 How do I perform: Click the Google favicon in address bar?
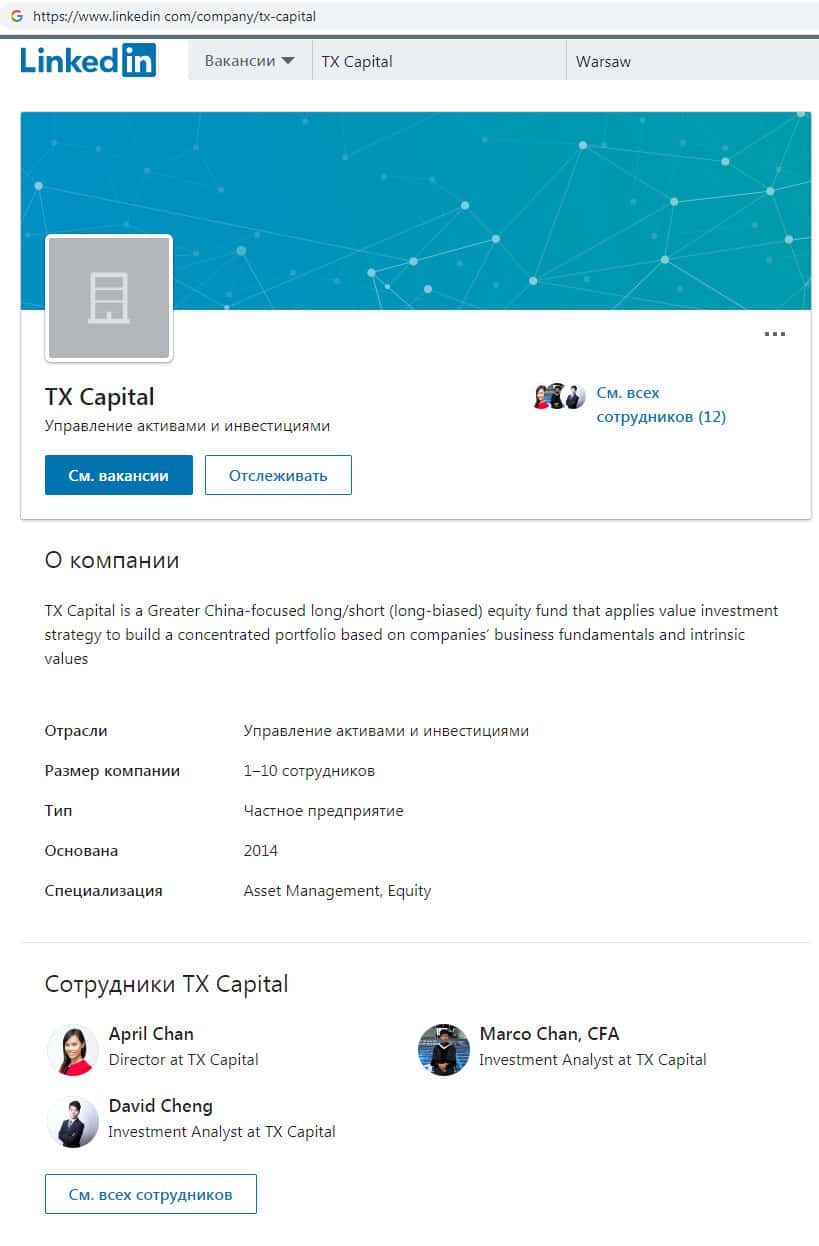pos(16,17)
